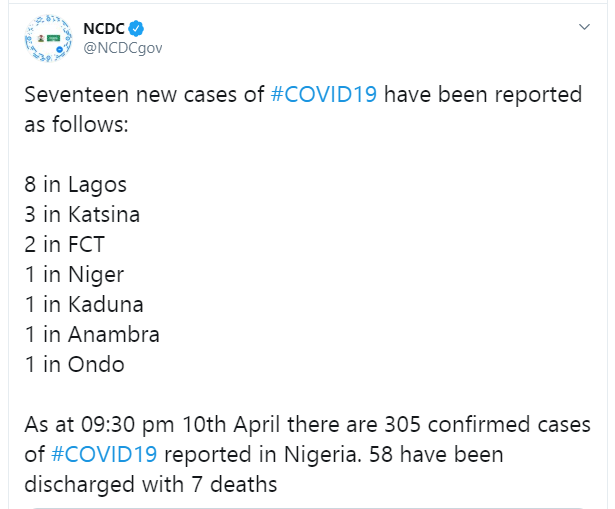This screenshot has width=615, height=509.
Task: Click the 'As at 09:30 pm' text
Action: (99, 424)
